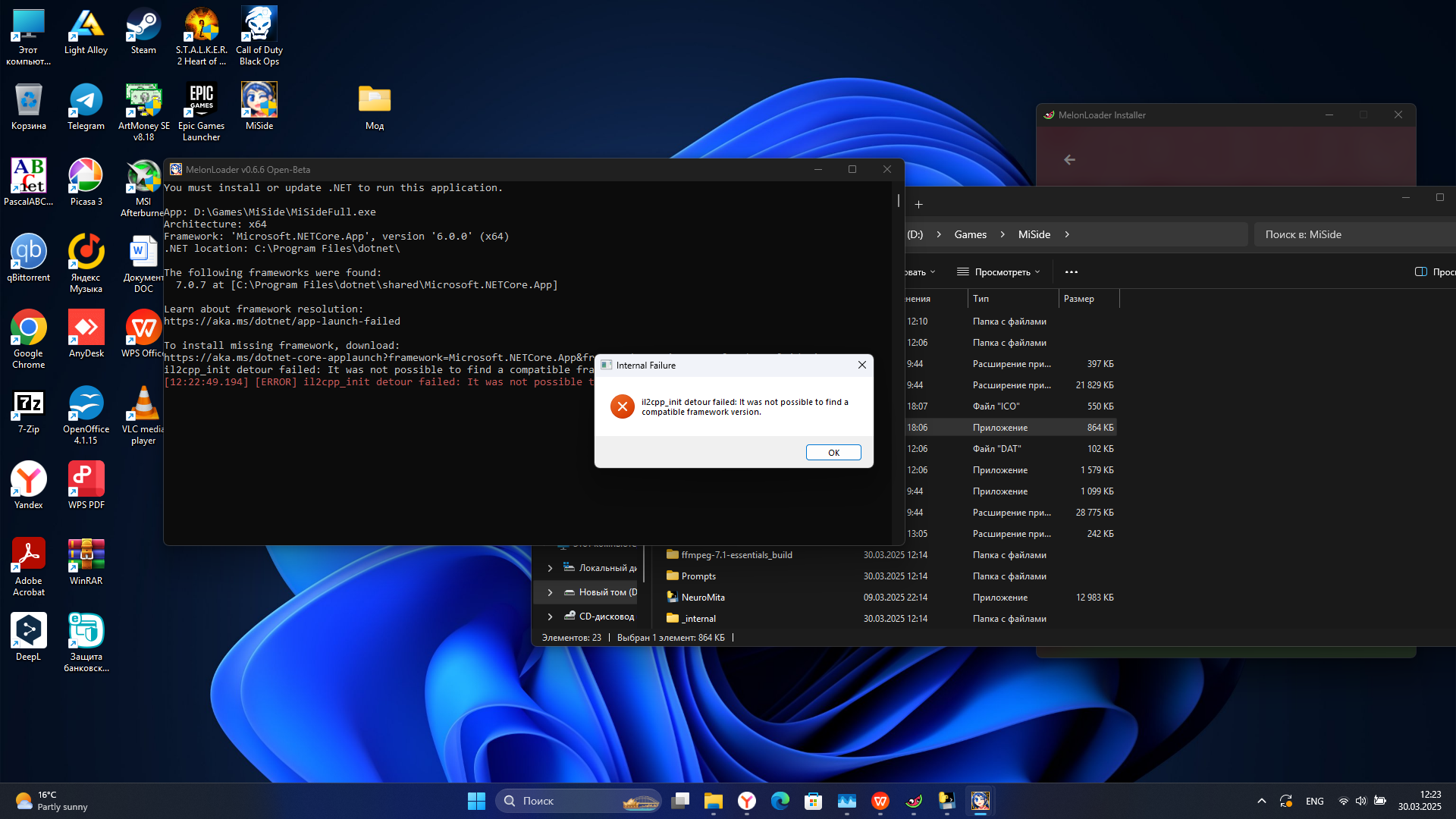Click back arrow in MelonLoader Installer
The image size is (1456, 819).
tap(1069, 160)
